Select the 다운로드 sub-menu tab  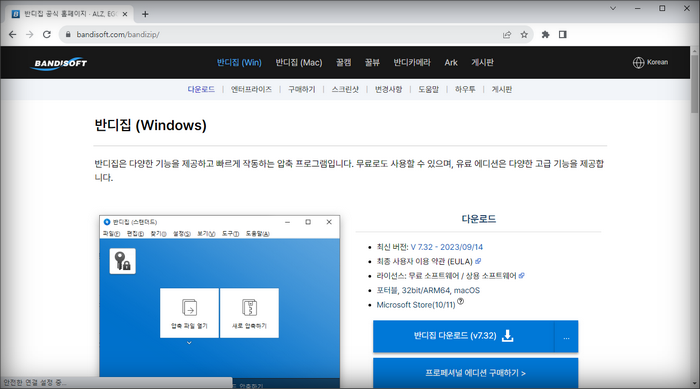point(201,89)
